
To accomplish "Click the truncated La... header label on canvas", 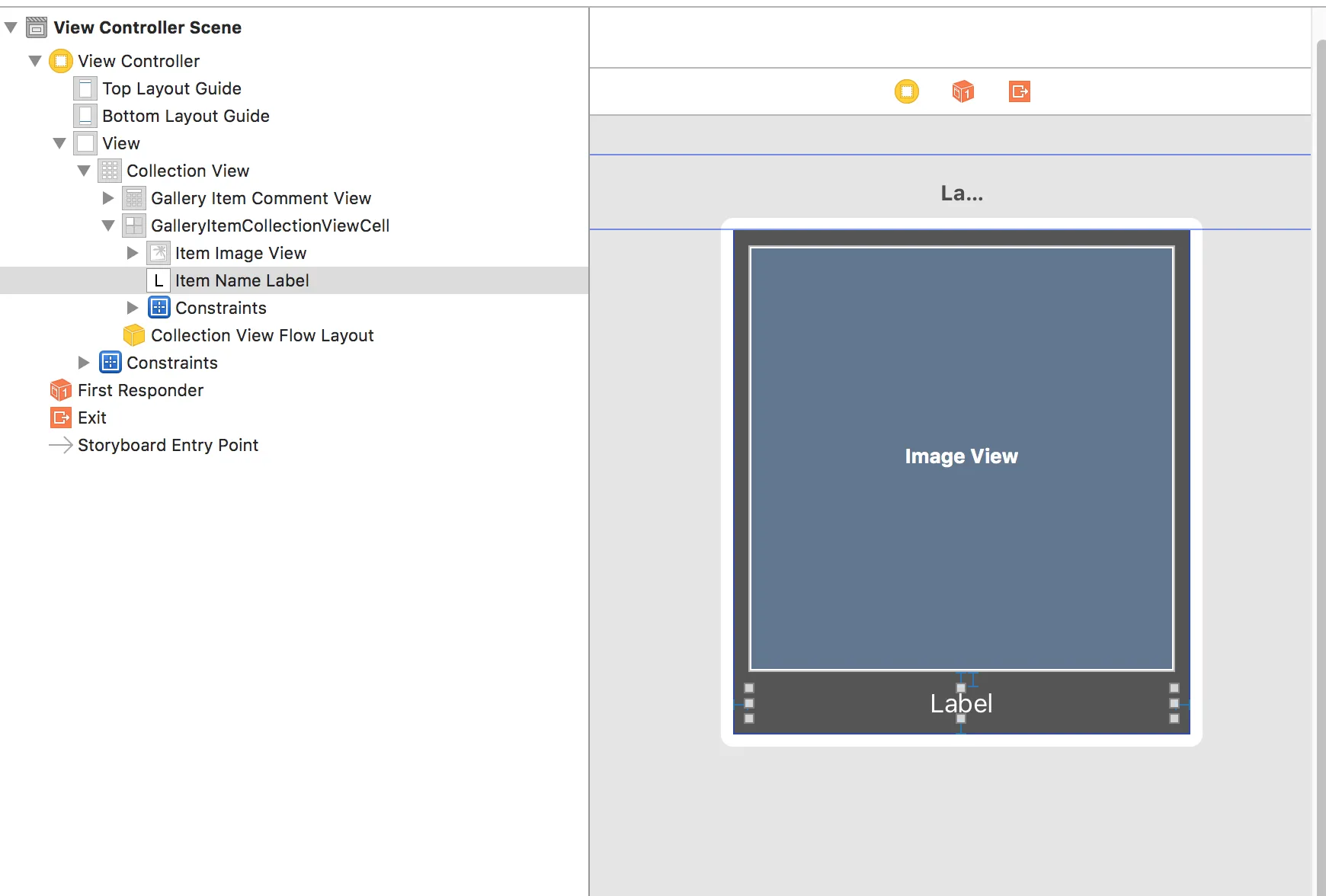I will click(x=962, y=193).
